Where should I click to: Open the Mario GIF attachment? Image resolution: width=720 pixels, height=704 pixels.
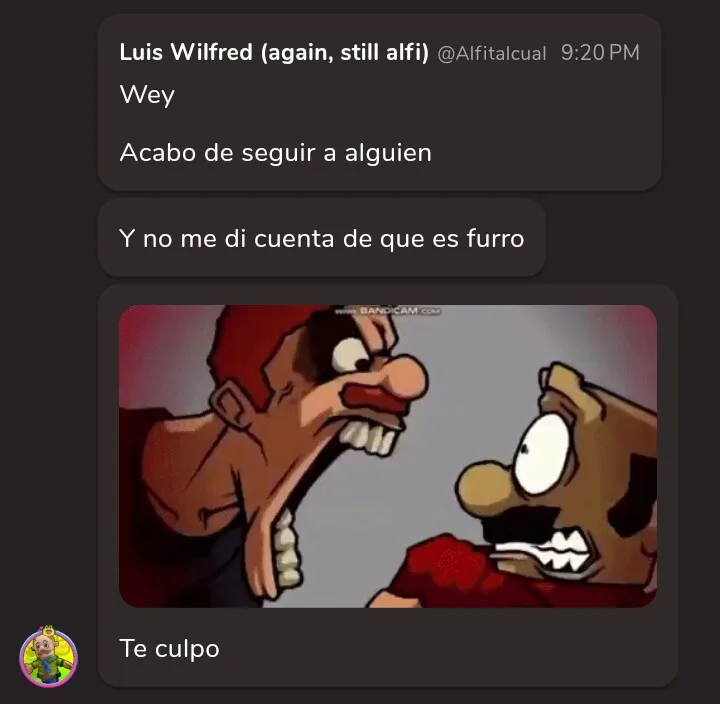pos(388,456)
